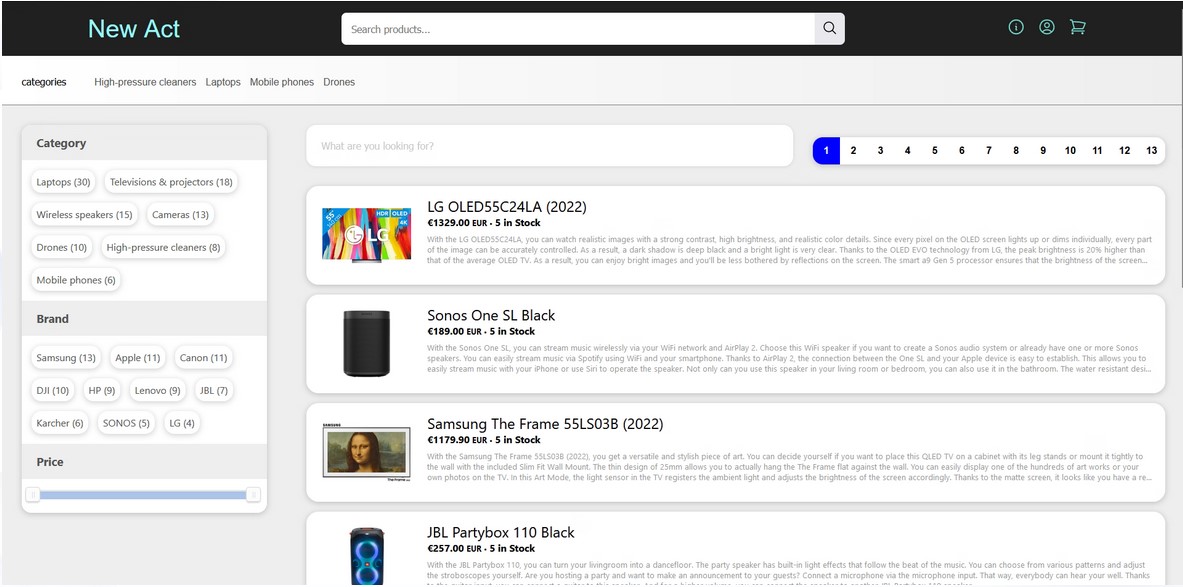
Task: Toggle Wireless speakers (15) category filter
Action: (x=84, y=215)
